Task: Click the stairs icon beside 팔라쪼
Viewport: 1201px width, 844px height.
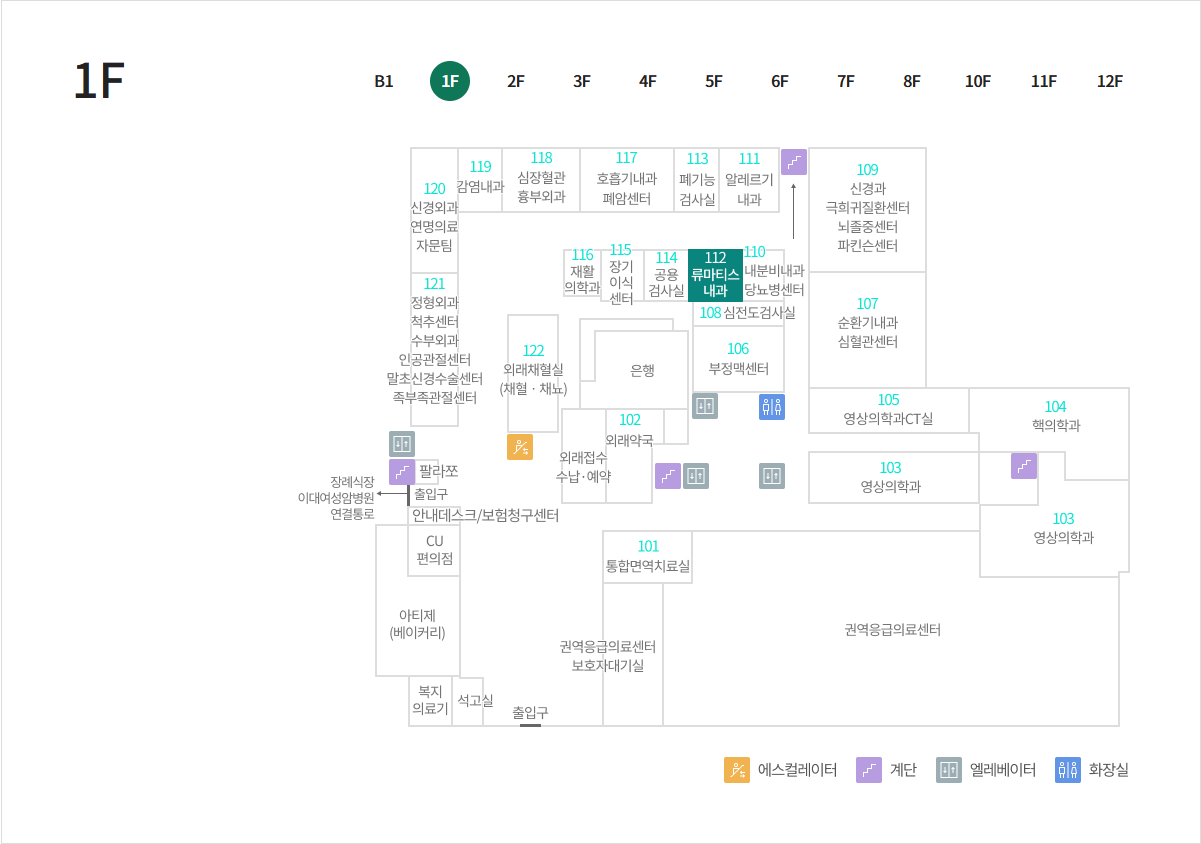Action: [402, 472]
